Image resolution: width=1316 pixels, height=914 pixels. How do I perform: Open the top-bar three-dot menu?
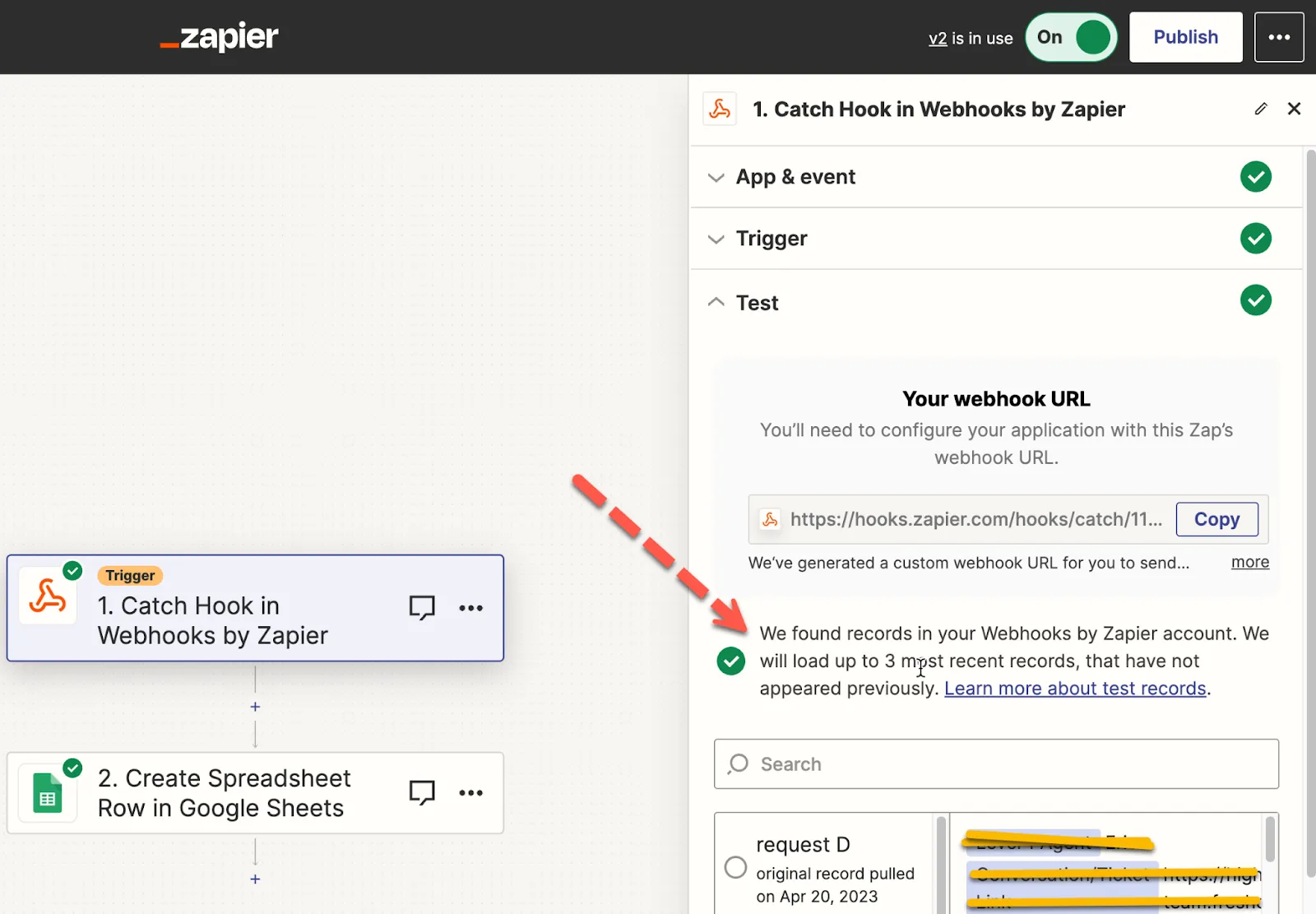(1279, 37)
